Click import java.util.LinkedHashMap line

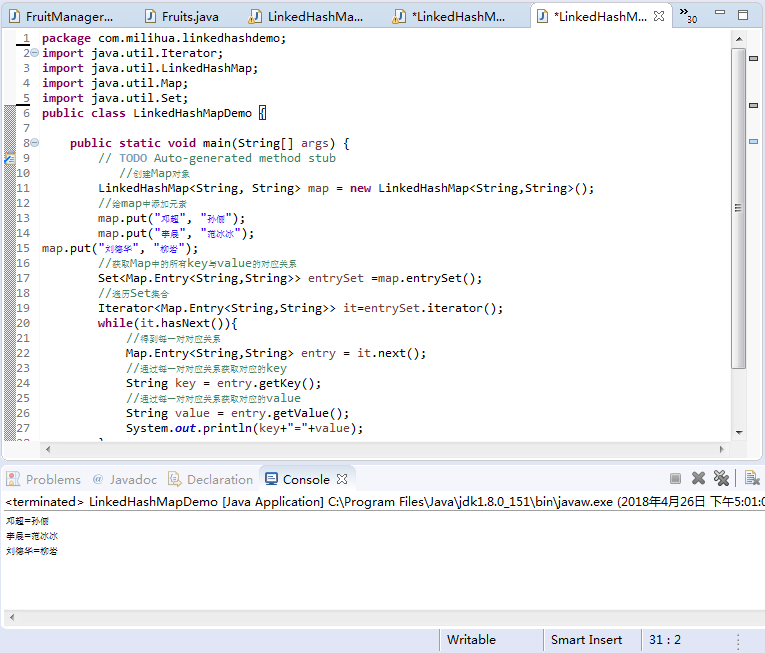[x=150, y=68]
